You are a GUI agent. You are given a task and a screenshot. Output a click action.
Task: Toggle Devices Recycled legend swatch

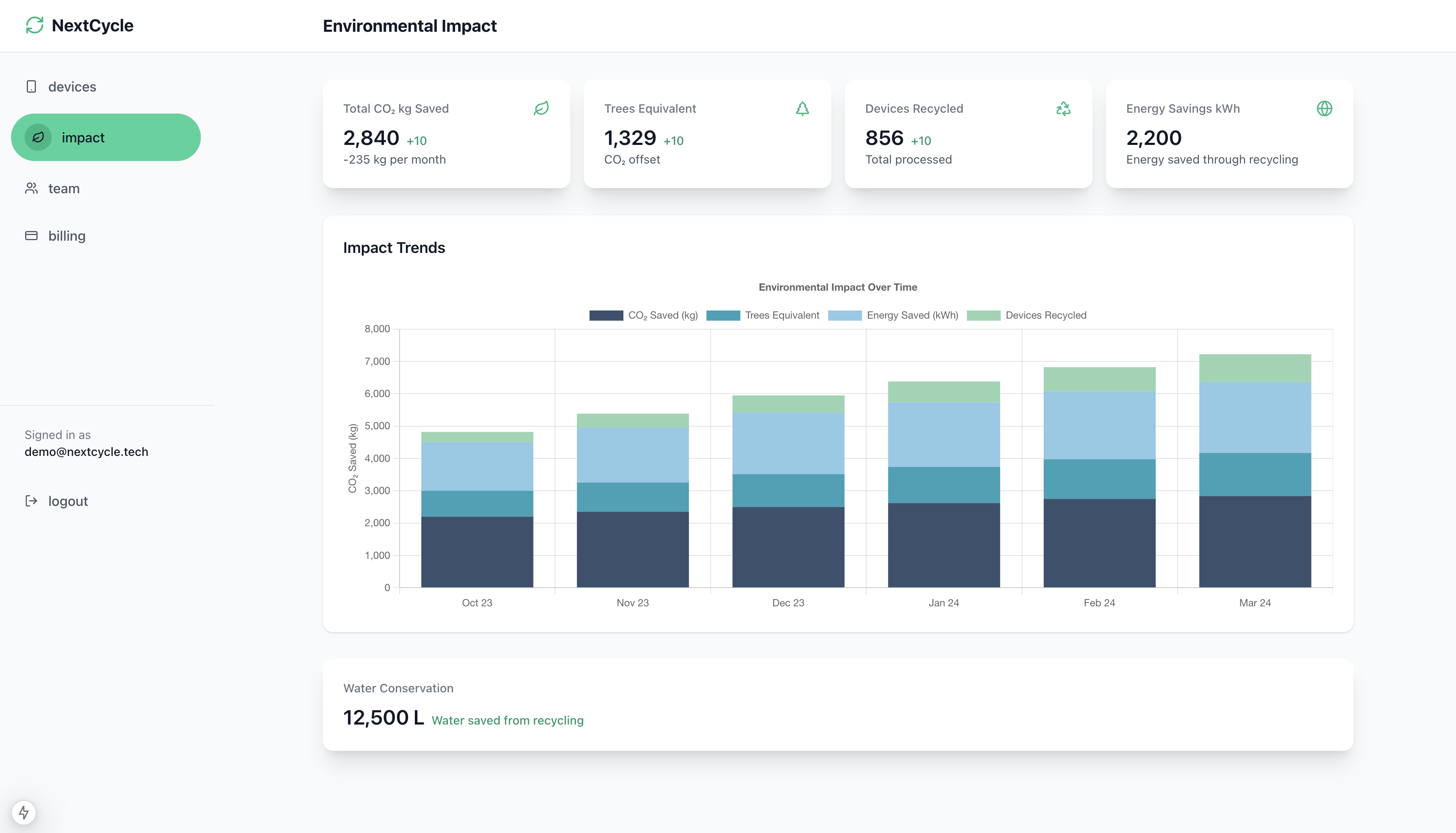(984, 315)
